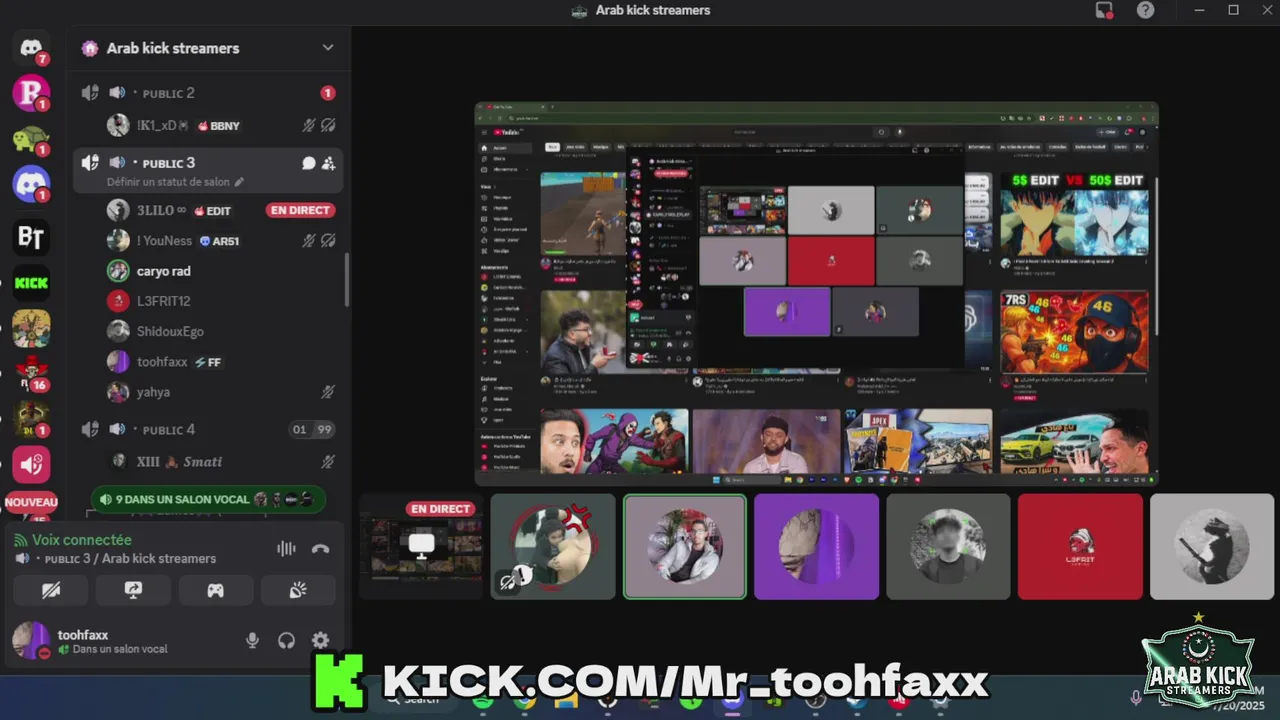Select the red L3FRIT participant tile

click(x=1080, y=546)
